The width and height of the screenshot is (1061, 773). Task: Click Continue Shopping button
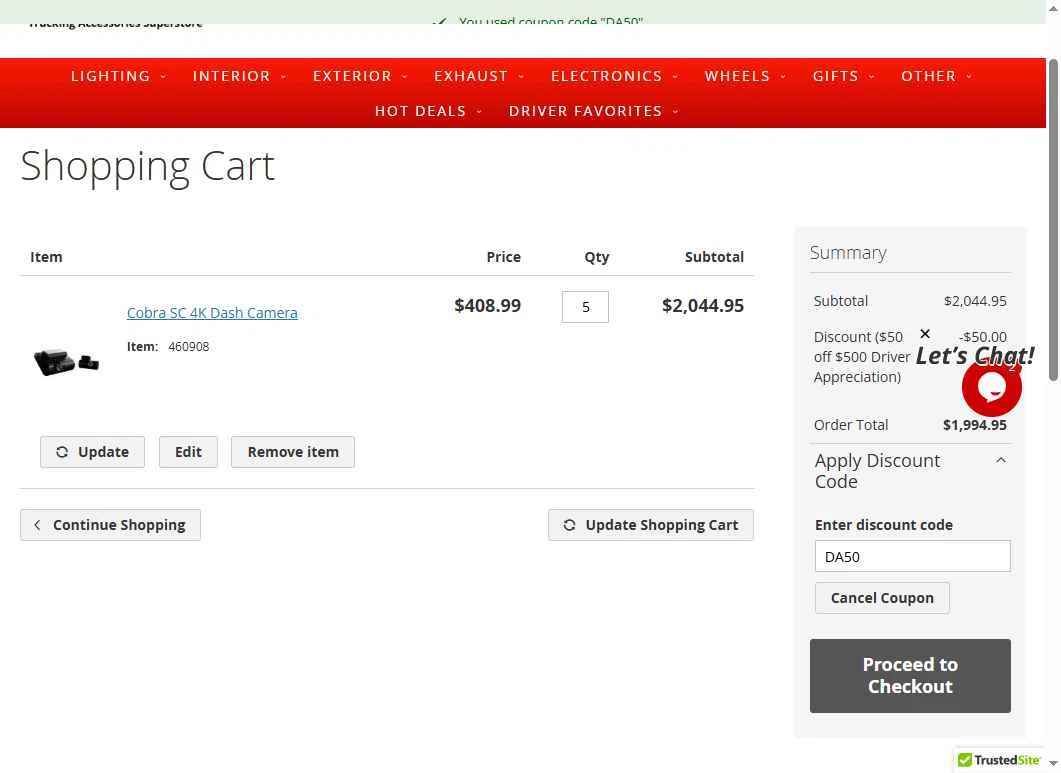tap(110, 525)
